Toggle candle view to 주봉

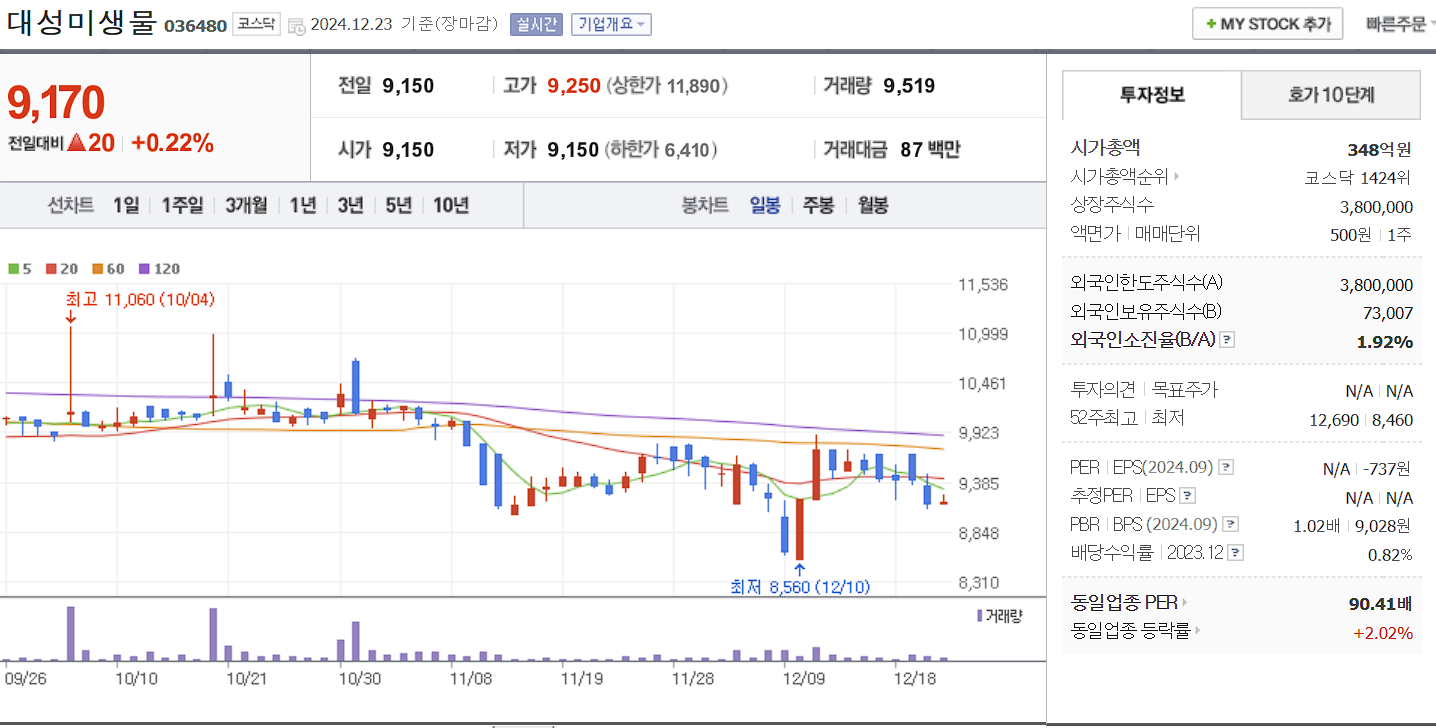tap(821, 204)
